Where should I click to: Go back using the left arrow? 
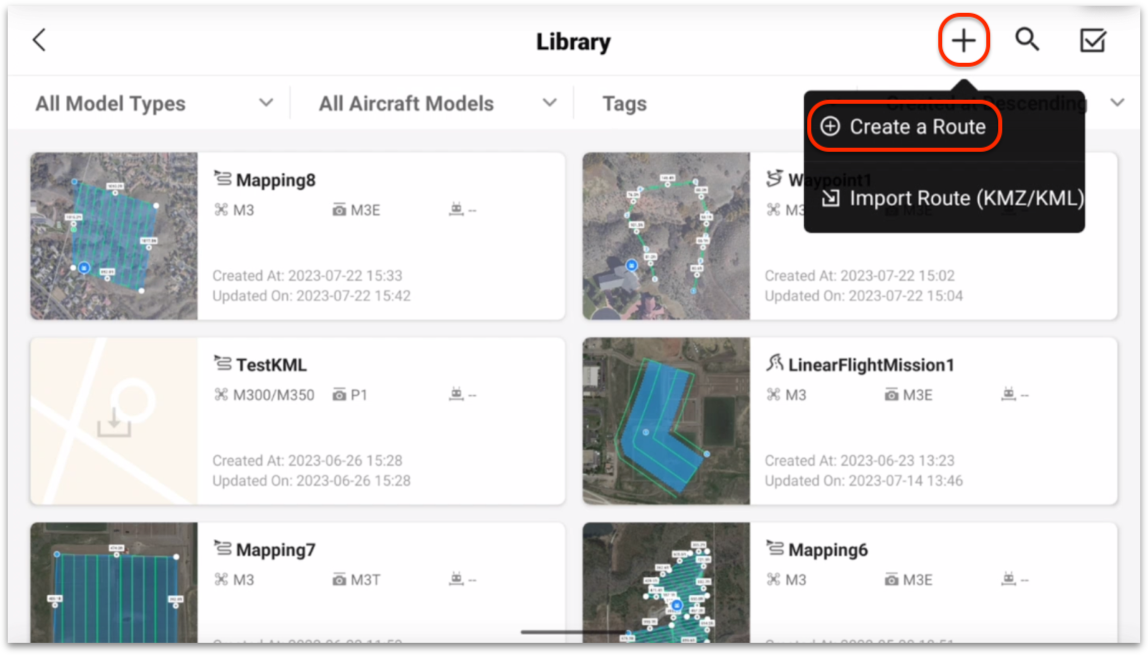(x=40, y=40)
